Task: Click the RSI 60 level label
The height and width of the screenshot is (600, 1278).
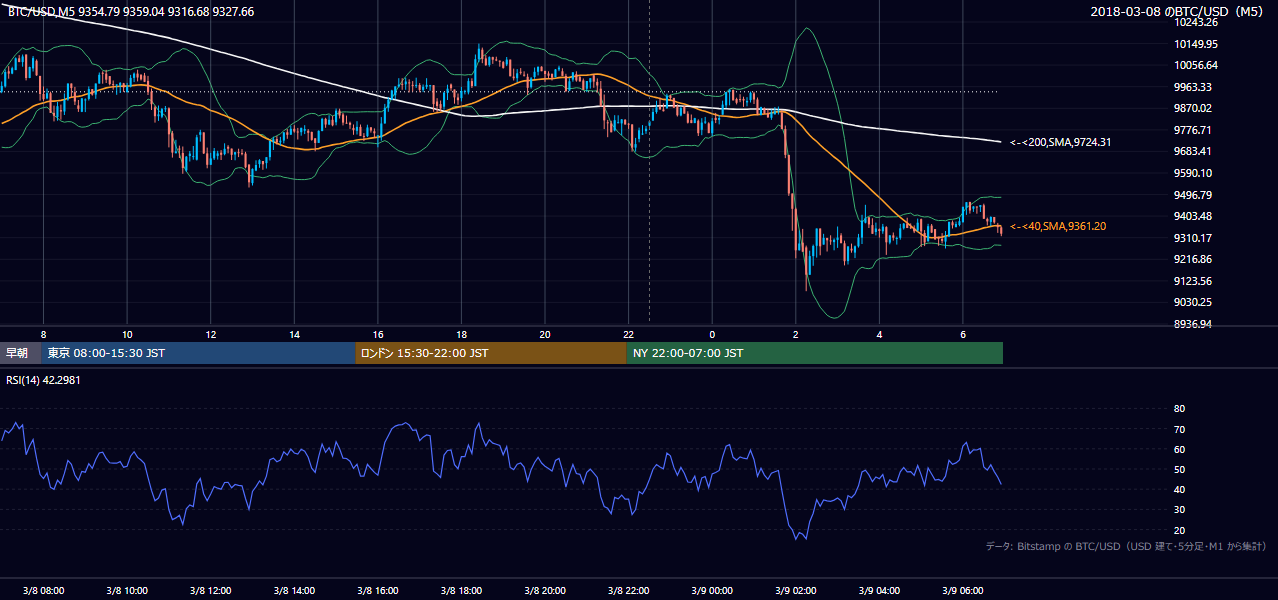Action: pyautogui.click(x=1179, y=449)
